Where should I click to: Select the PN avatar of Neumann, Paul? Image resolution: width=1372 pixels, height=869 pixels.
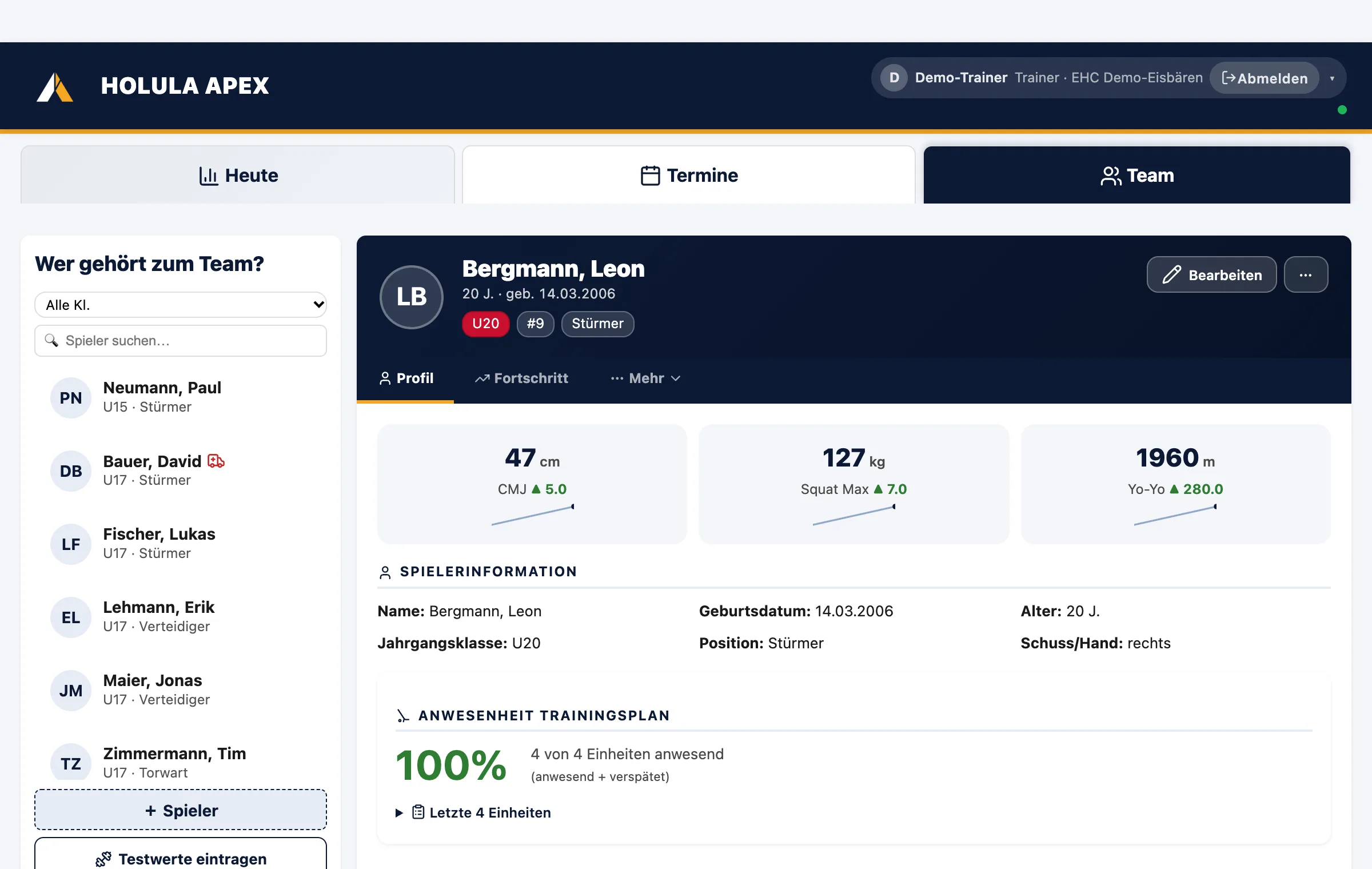pyautogui.click(x=71, y=398)
